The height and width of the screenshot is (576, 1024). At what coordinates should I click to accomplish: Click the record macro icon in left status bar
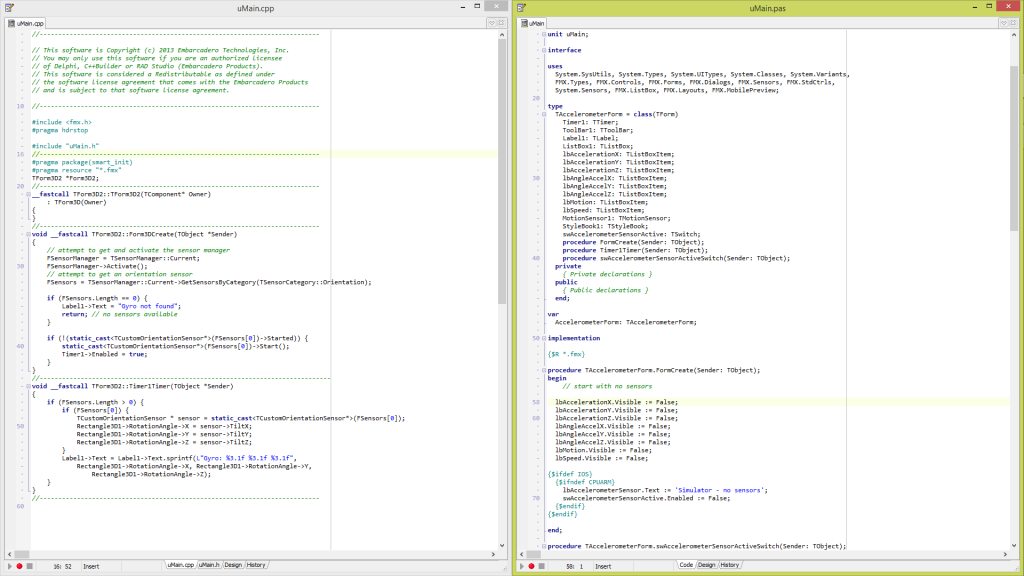pyautogui.click(x=20, y=566)
